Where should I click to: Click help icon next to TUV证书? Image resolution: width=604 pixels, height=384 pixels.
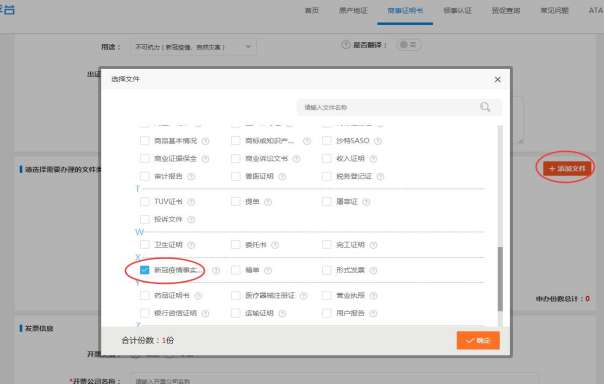coord(191,202)
